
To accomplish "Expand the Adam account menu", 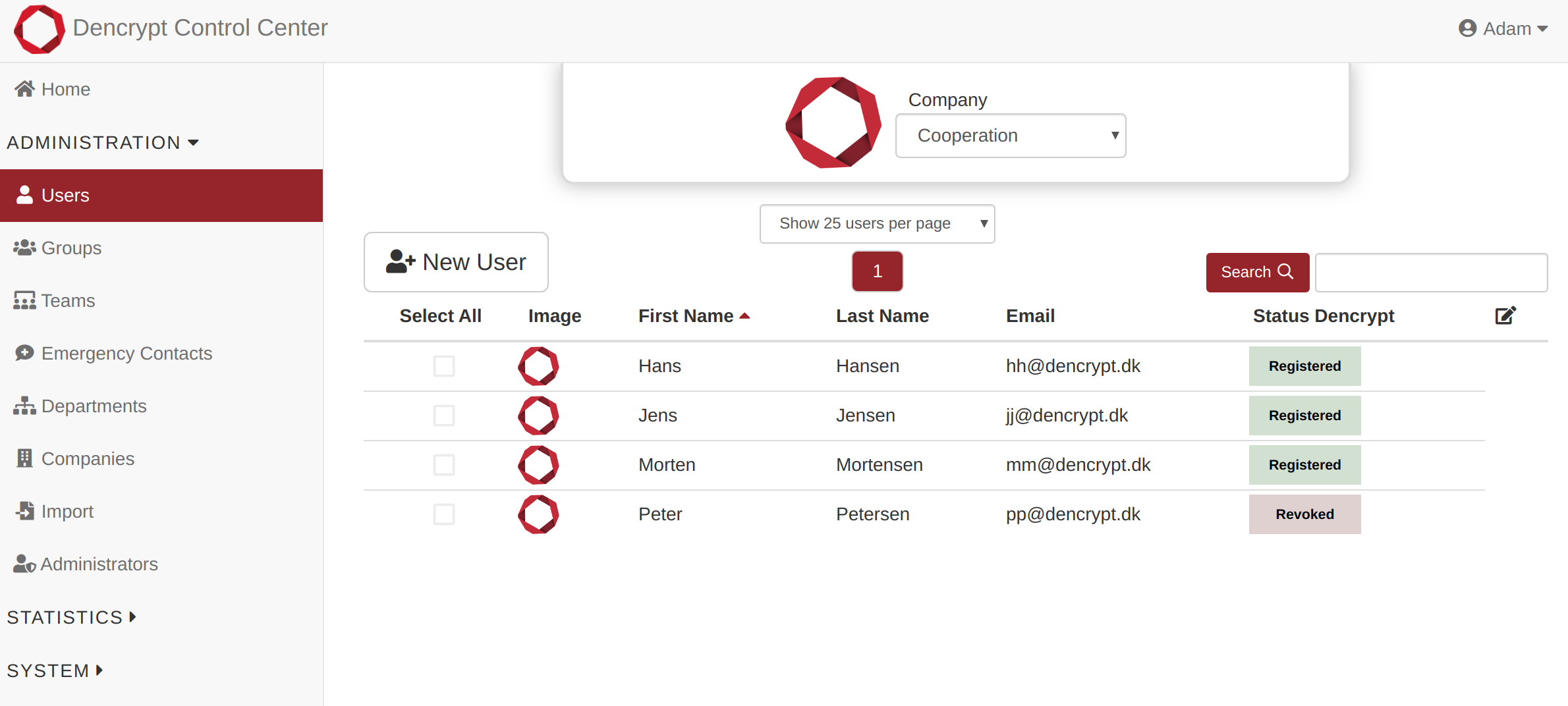I will coord(1503,29).
